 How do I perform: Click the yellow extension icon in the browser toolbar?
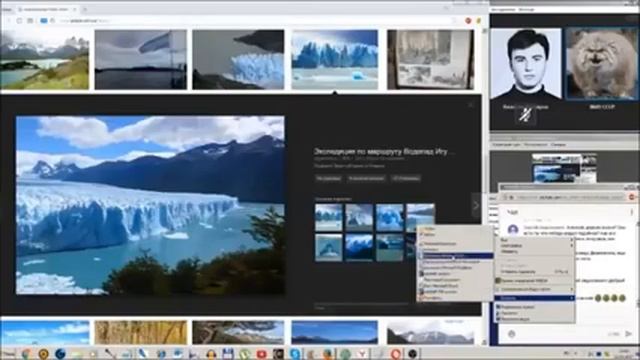479,20
